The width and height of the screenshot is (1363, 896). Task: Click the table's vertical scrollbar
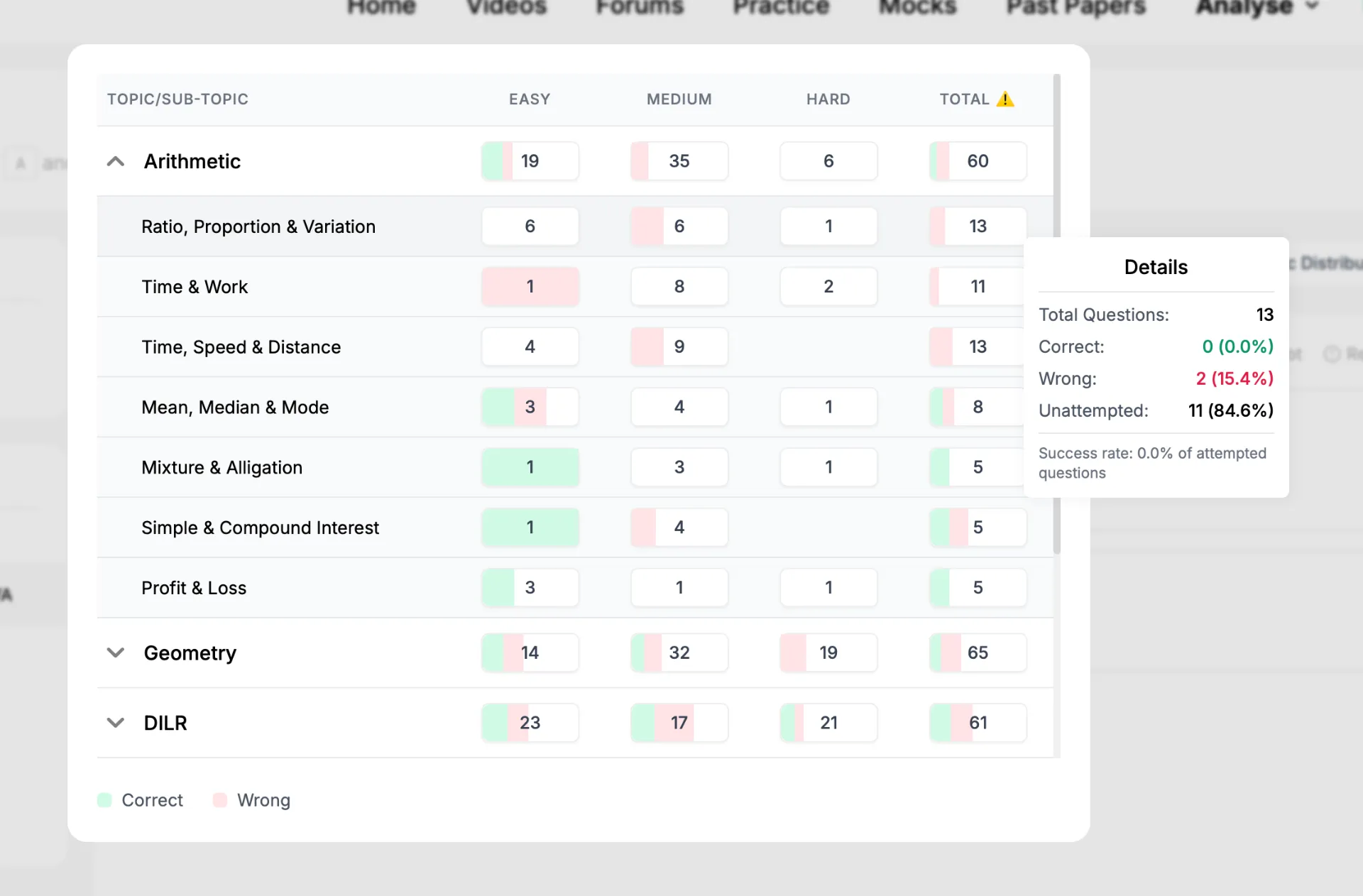pyautogui.click(x=1056, y=312)
